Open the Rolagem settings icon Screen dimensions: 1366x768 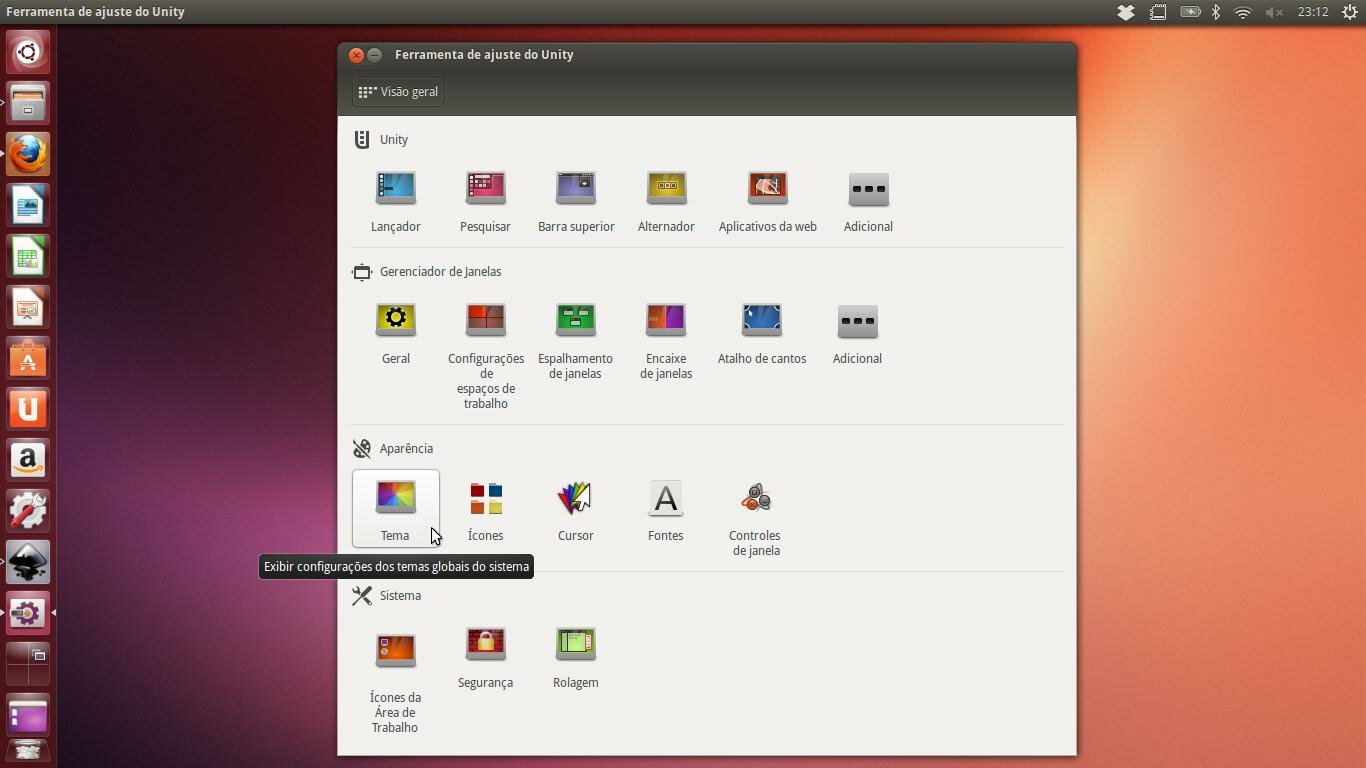(576, 644)
